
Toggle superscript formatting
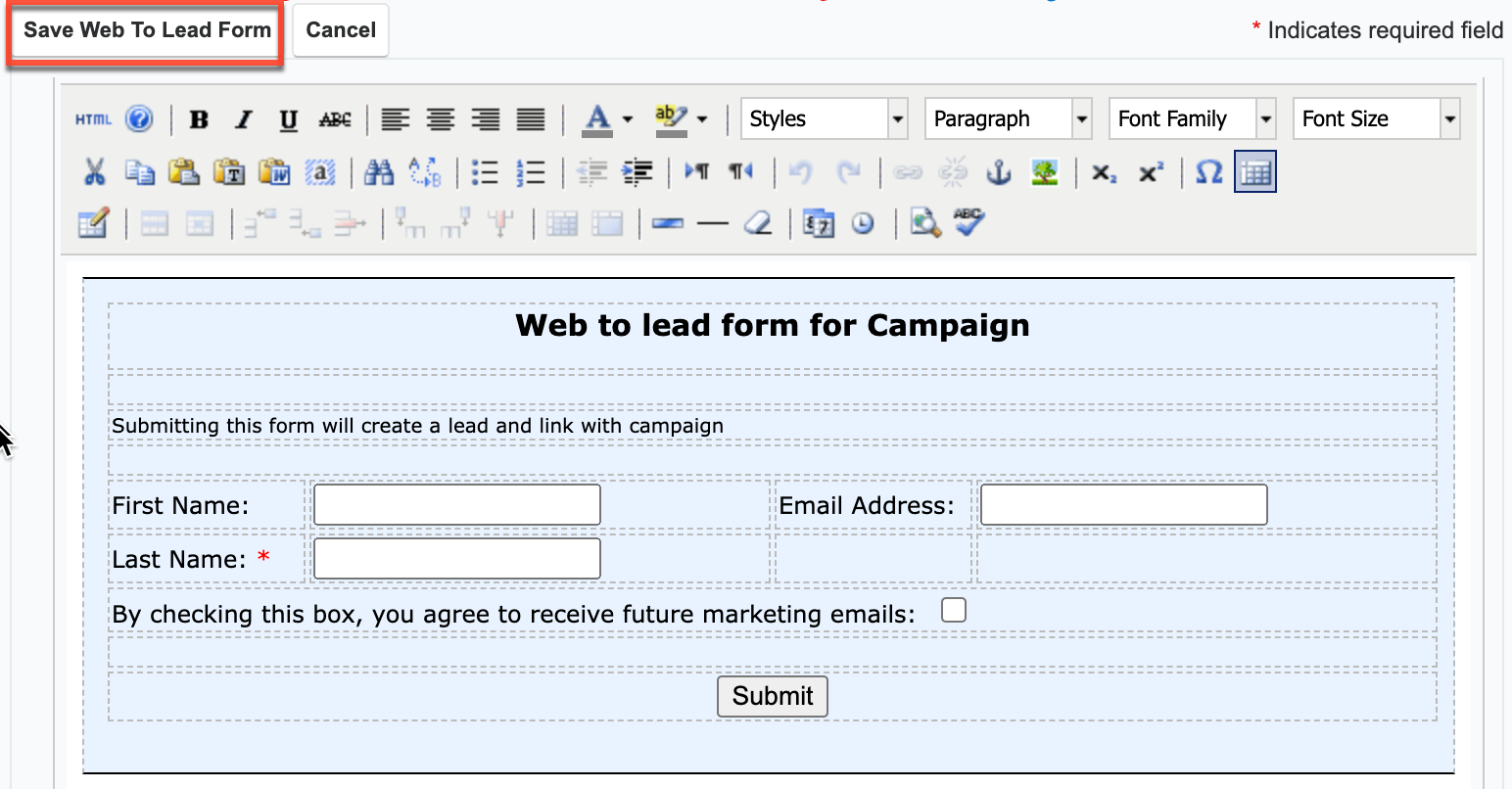1151,172
